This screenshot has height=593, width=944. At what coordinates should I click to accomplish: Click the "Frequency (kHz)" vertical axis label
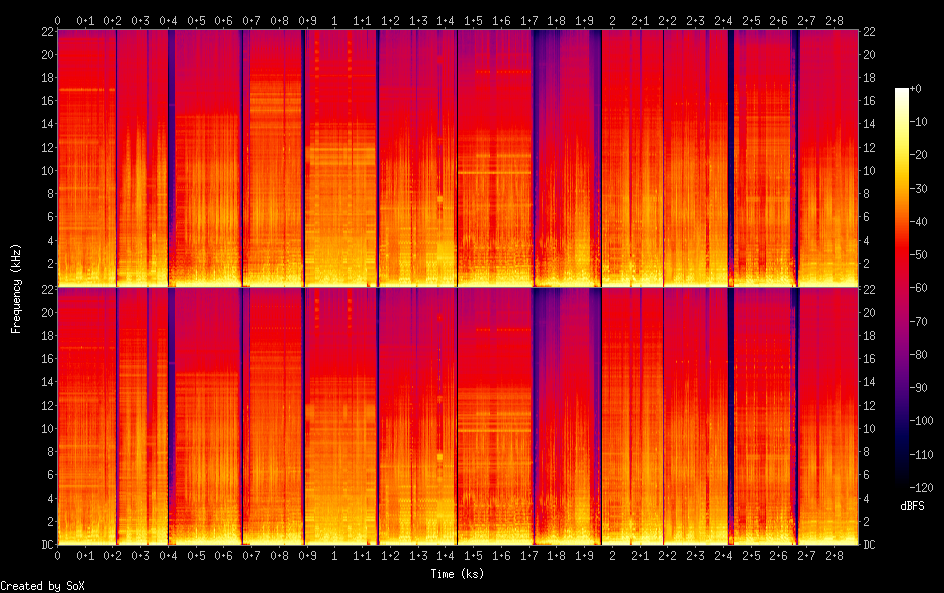[x=16, y=288]
